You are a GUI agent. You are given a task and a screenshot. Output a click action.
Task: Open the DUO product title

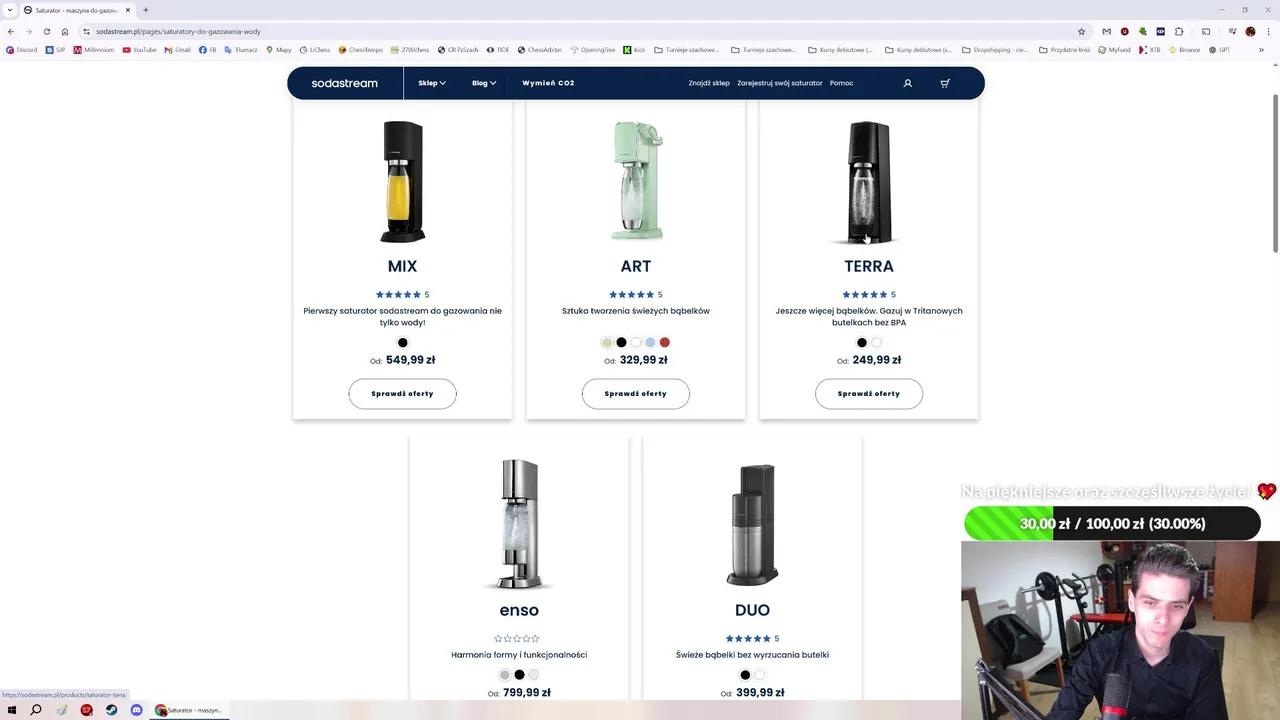(x=752, y=610)
